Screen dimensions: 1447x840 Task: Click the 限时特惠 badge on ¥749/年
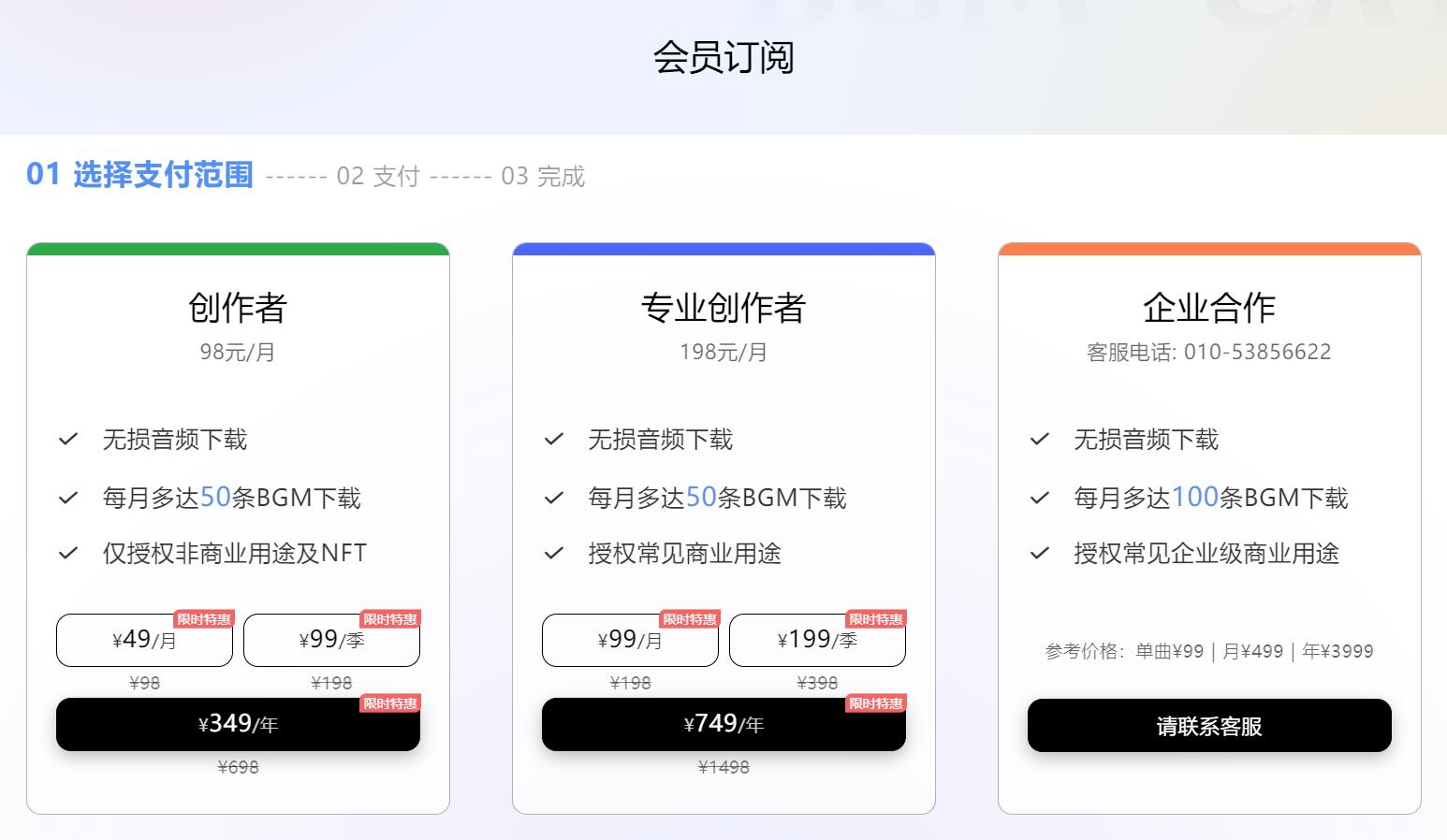pos(876,703)
